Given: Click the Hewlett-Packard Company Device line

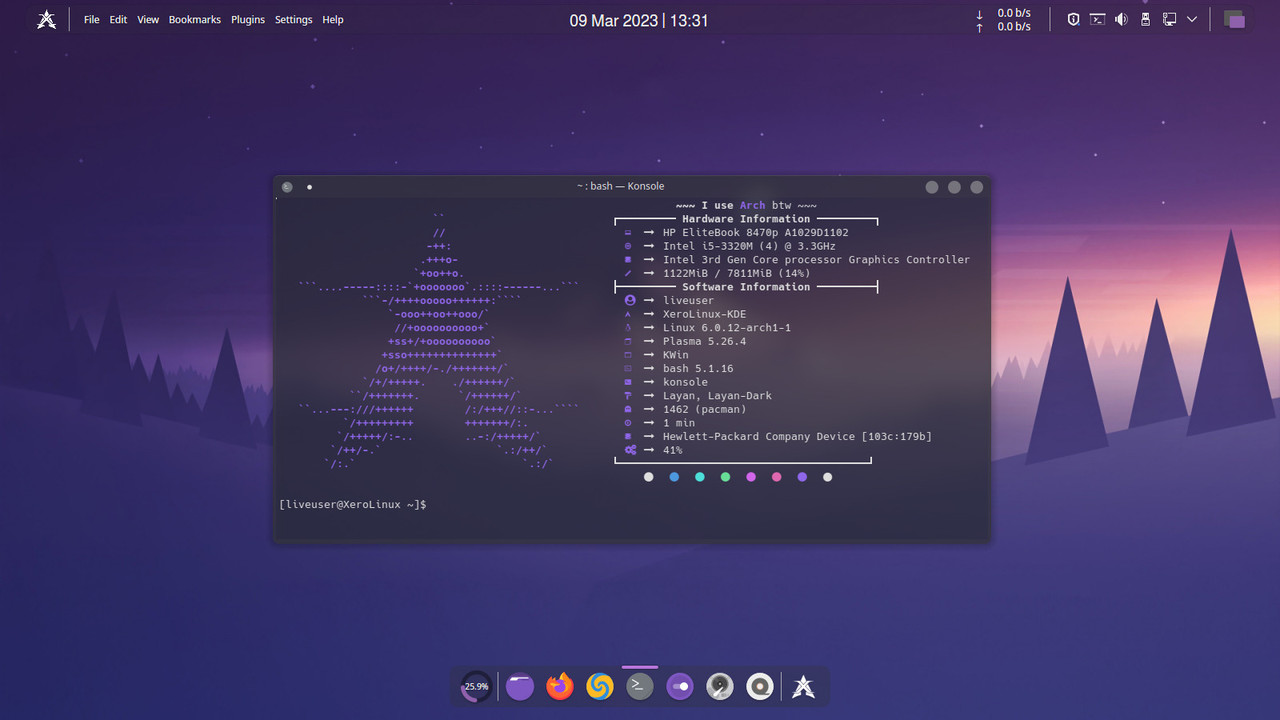Looking at the screenshot, I should coord(797,437).
